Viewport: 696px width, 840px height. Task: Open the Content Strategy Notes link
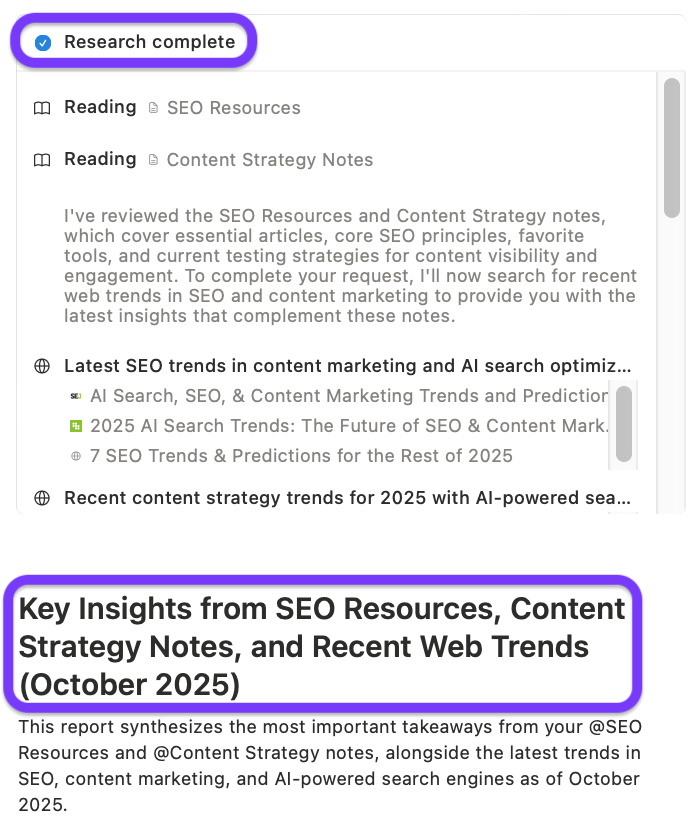pyautogui.click(x=269, y=160)
